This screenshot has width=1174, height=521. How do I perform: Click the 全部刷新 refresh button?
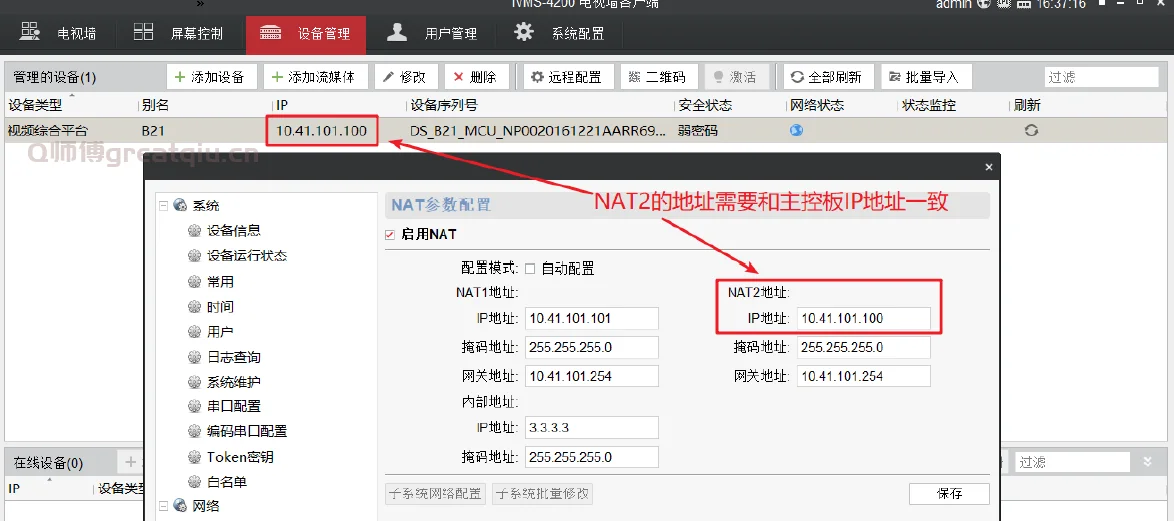tap(828, 77)
